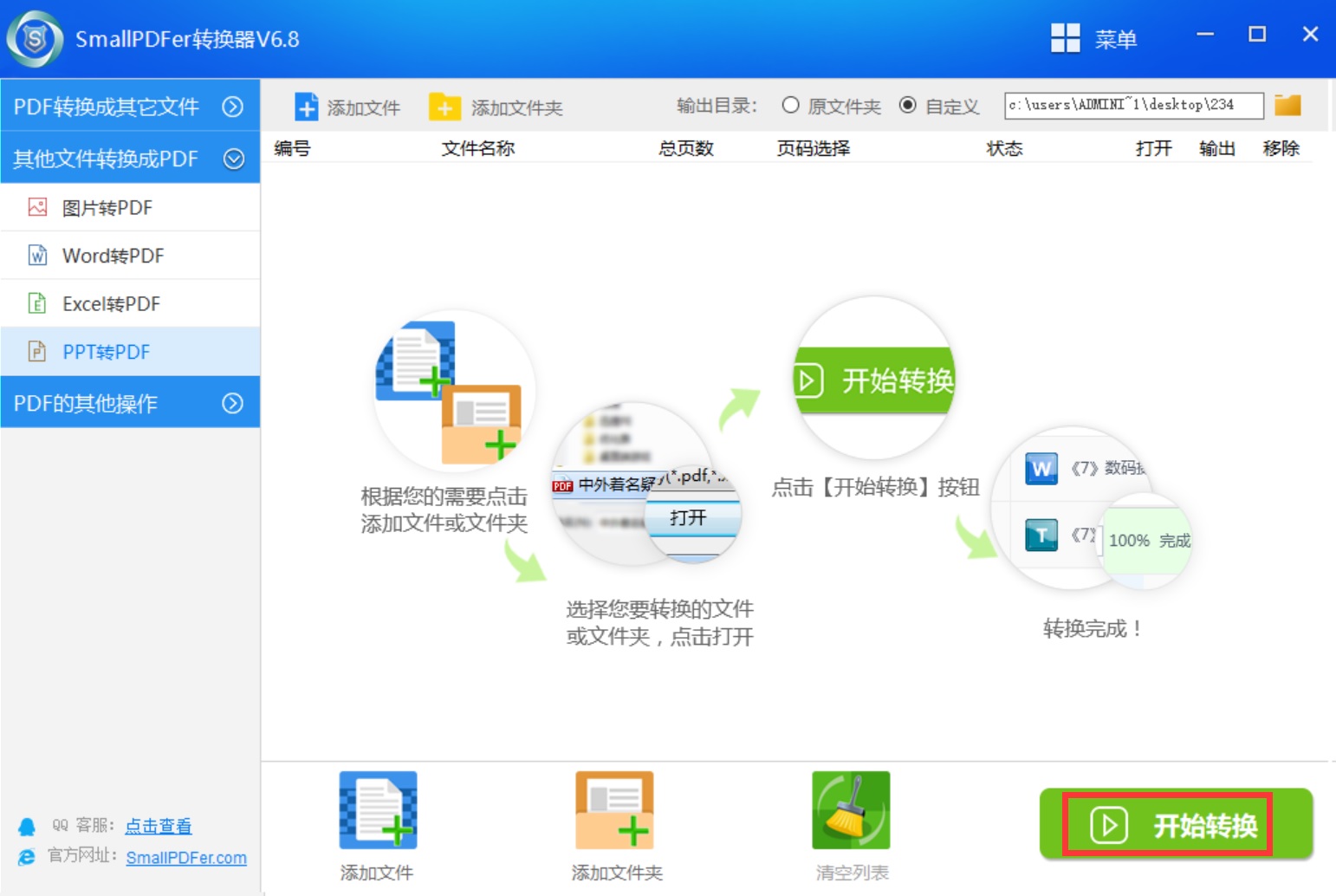Select Word转PDF in the sidebar
The image size is (1336, 896).
[130, 255]
